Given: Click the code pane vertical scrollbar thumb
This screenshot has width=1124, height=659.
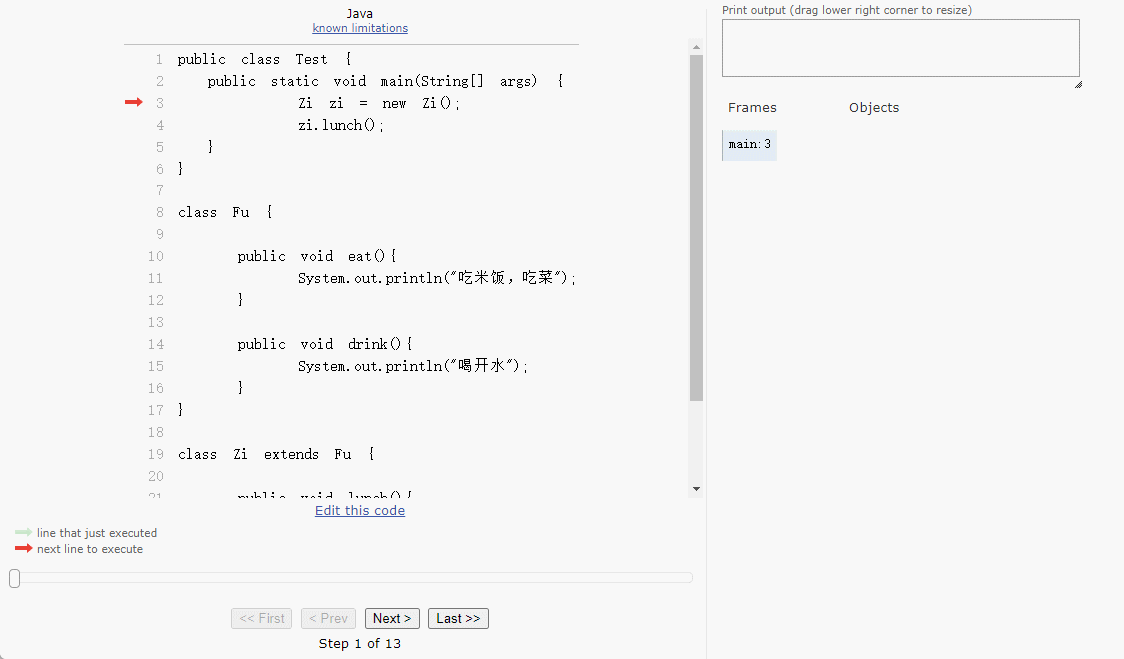Looking at the screenshot, I should click(x=696, y=228).
